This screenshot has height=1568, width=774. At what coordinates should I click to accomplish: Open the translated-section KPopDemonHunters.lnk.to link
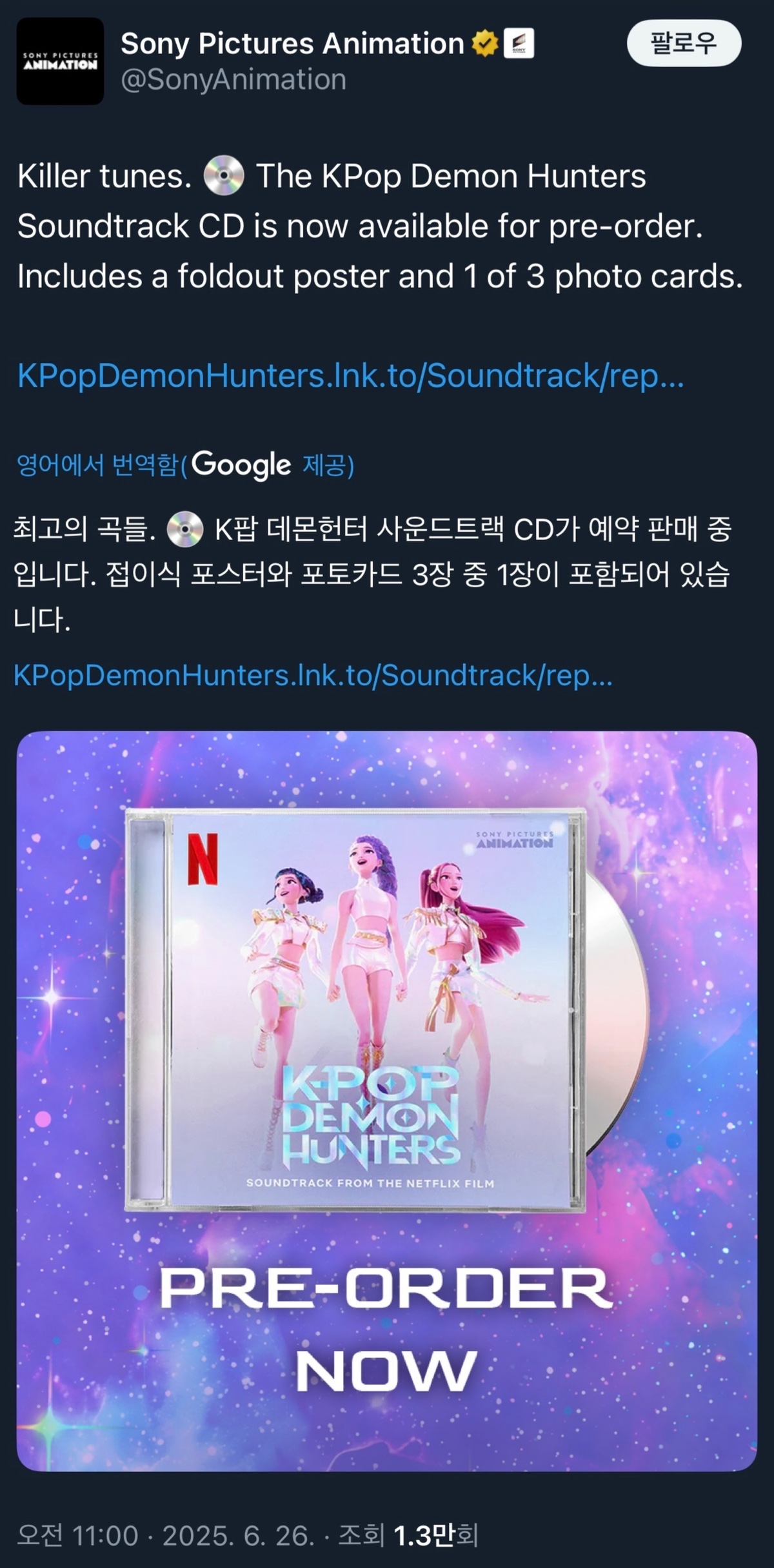pos(313,676)
